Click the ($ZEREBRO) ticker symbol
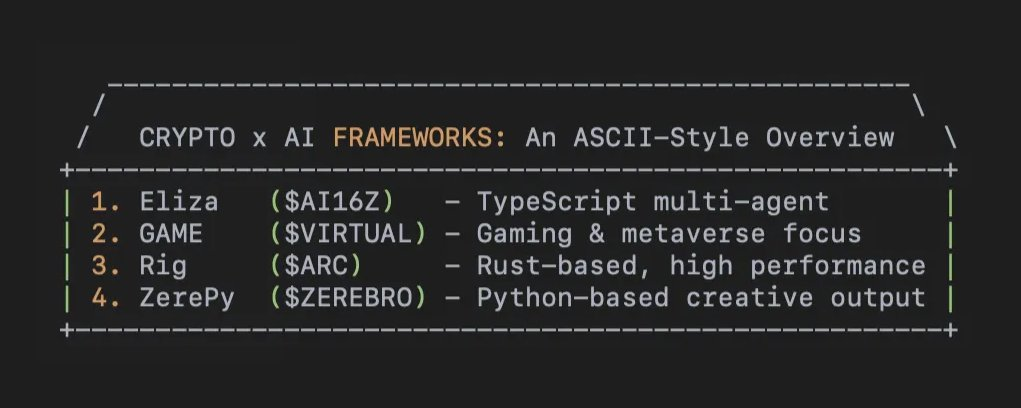Image resolution: width=1021 pixels, height=408 pixels. (348, 298)
